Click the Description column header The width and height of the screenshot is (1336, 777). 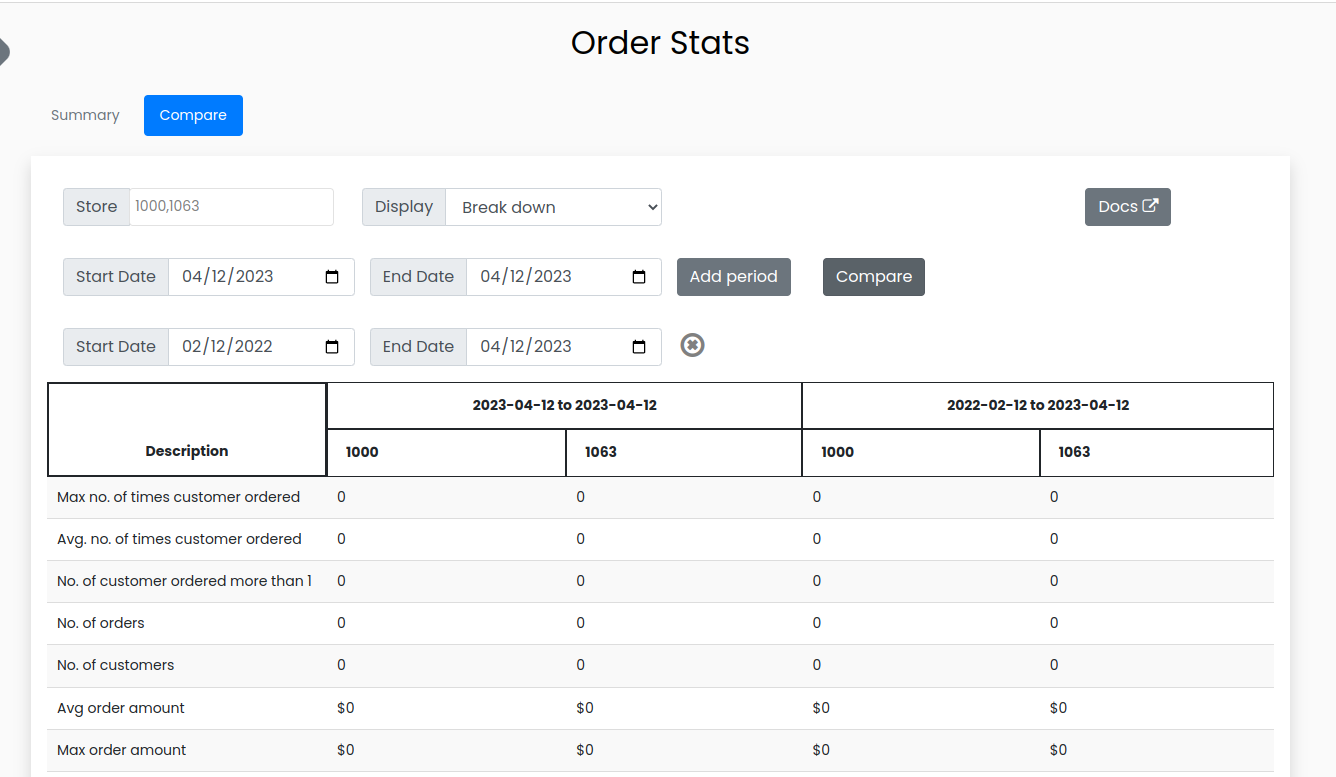click(x=187, y=451)
